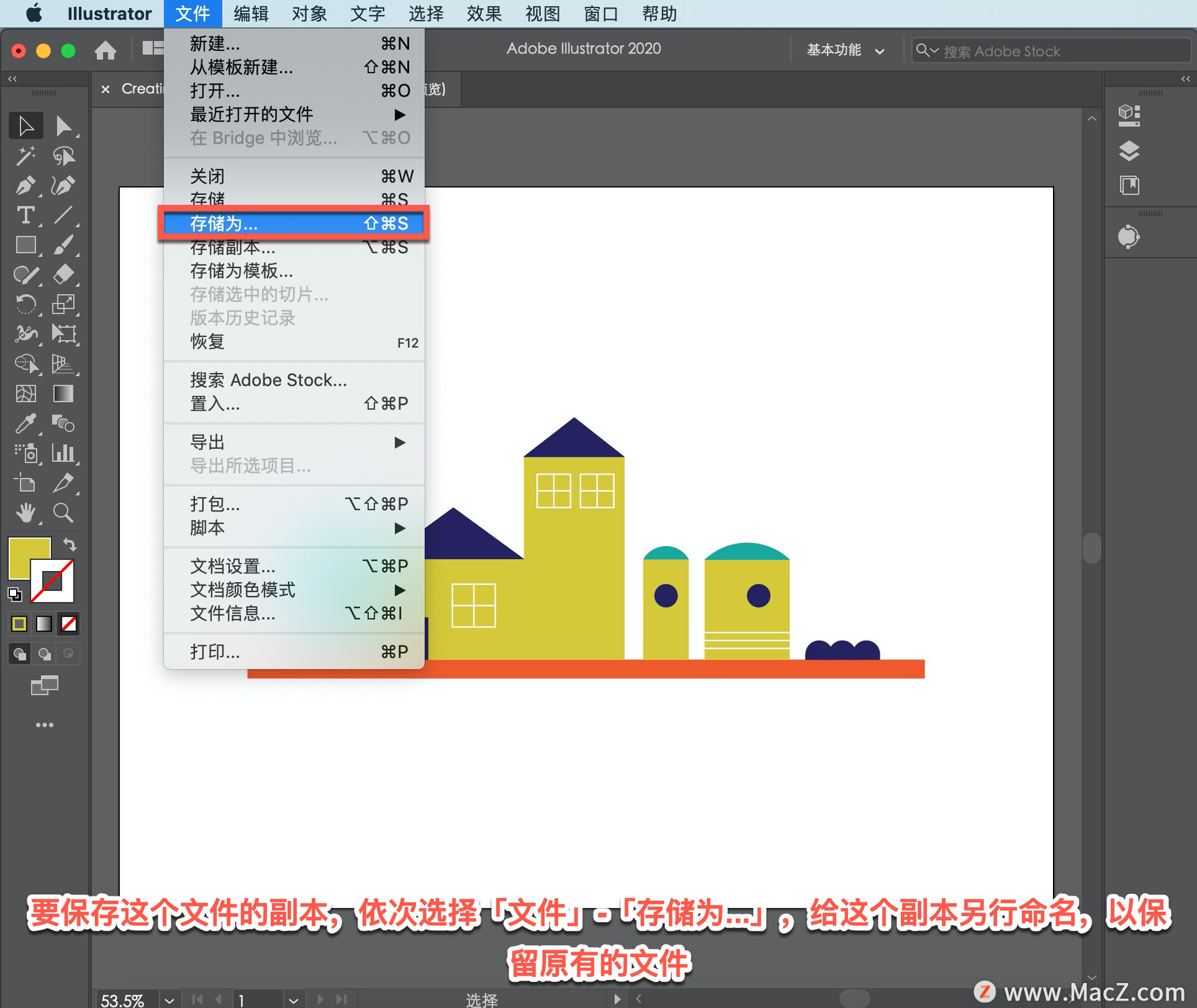This screenshot has height=1008, width=1197.
Task: Select the Eyedropper tool
Action: [x=26, y=424]
